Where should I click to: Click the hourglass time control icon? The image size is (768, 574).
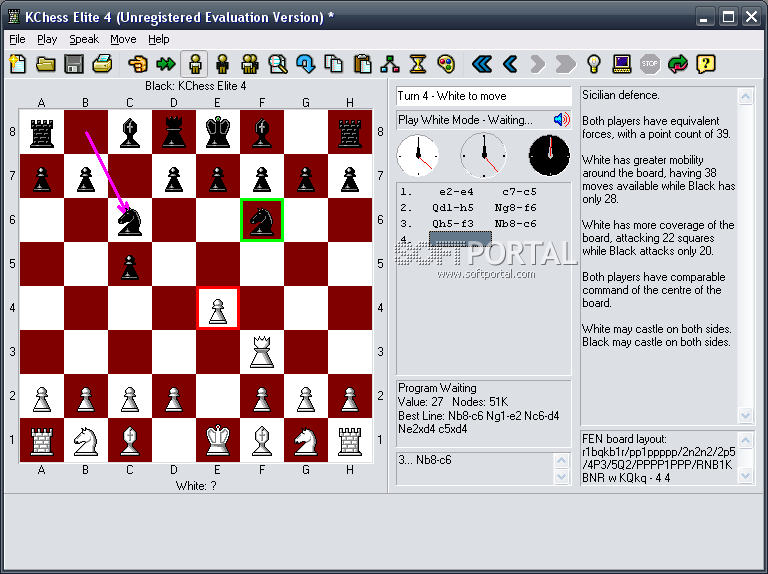click(x=418, y=64)
